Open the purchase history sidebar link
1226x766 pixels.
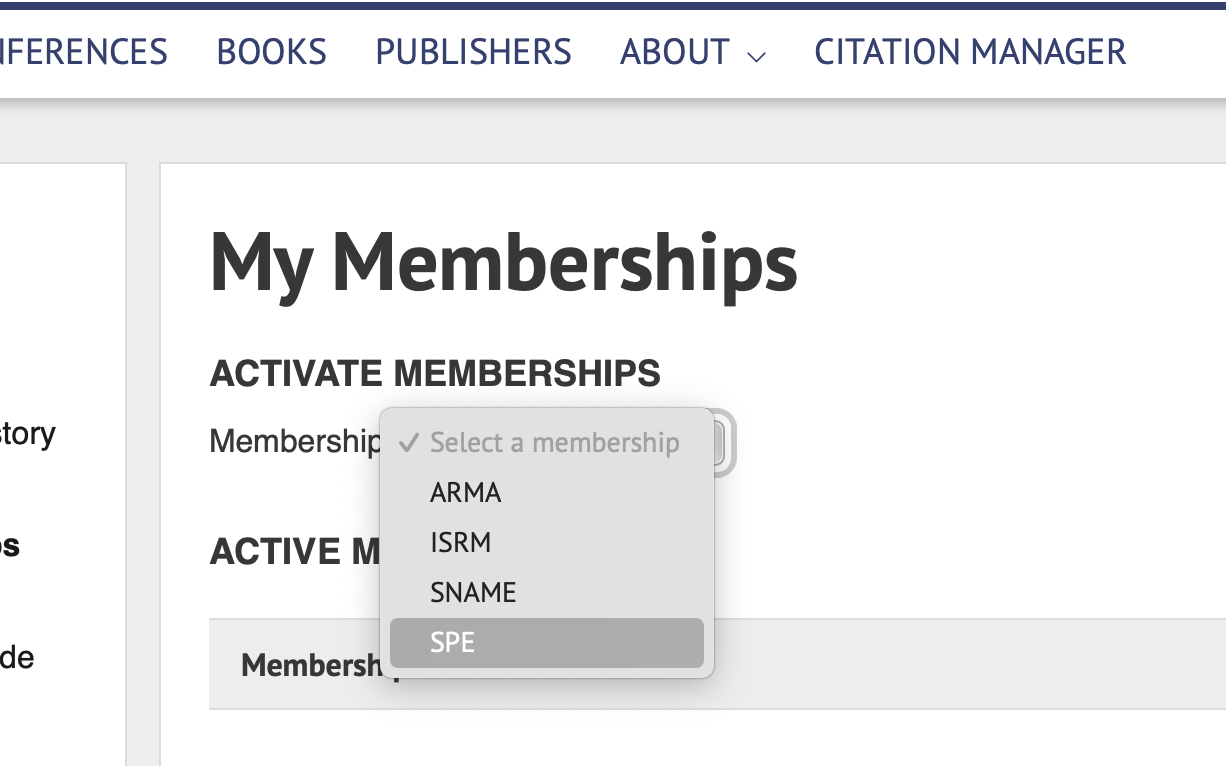(x=27, y=434)
